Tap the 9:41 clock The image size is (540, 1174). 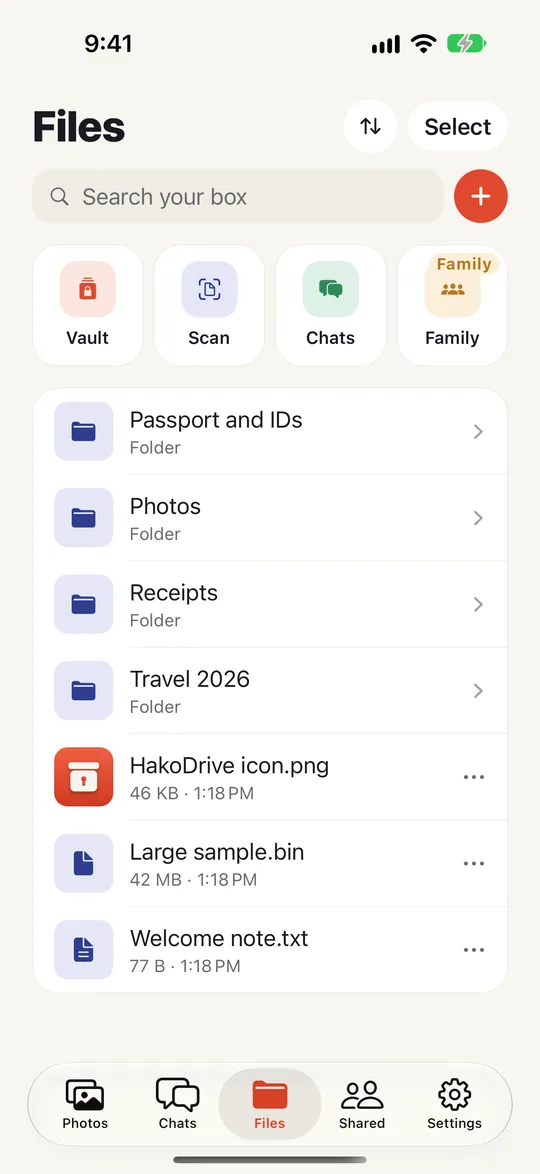coord(108,43)
